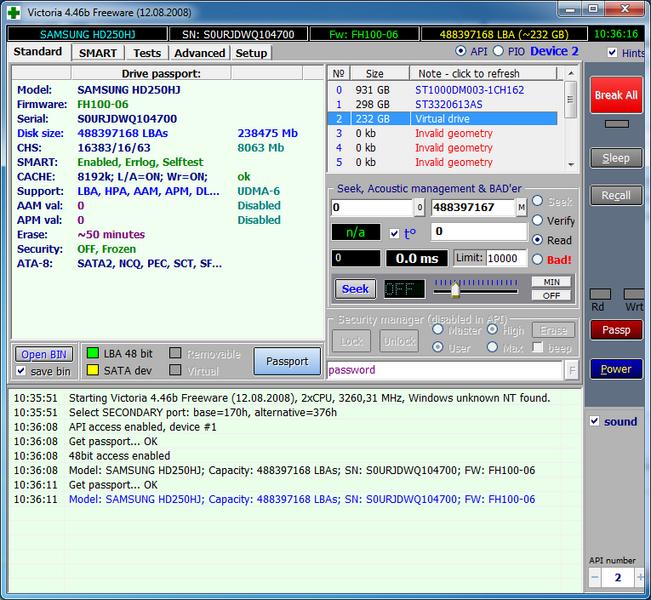The height and width of the screenshot is (600, 651).
Task: Click the LBA 48 bit green indicator
Action: (93, 353)
